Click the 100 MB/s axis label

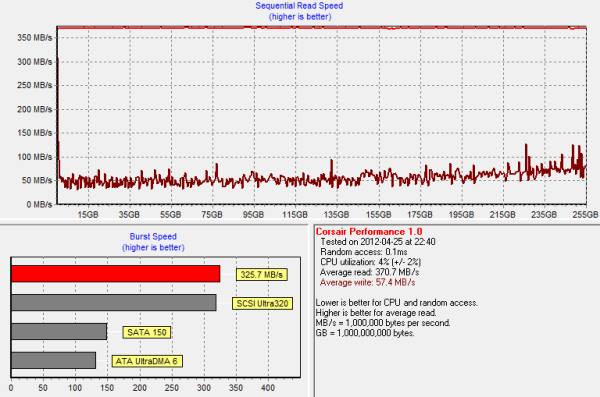[x=34, y=157]
